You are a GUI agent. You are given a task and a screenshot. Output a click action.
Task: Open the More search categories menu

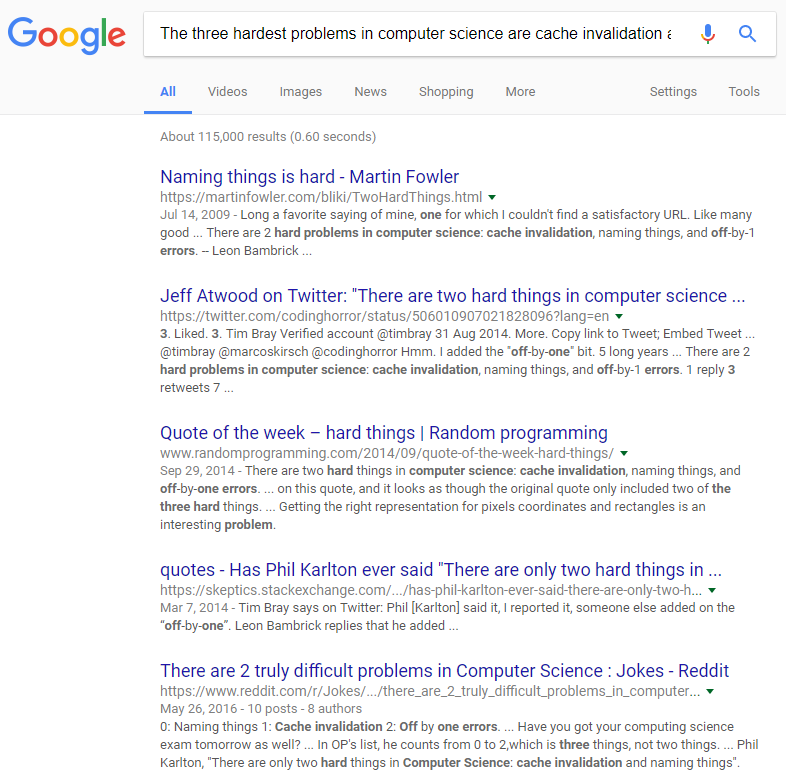[520, 92]
